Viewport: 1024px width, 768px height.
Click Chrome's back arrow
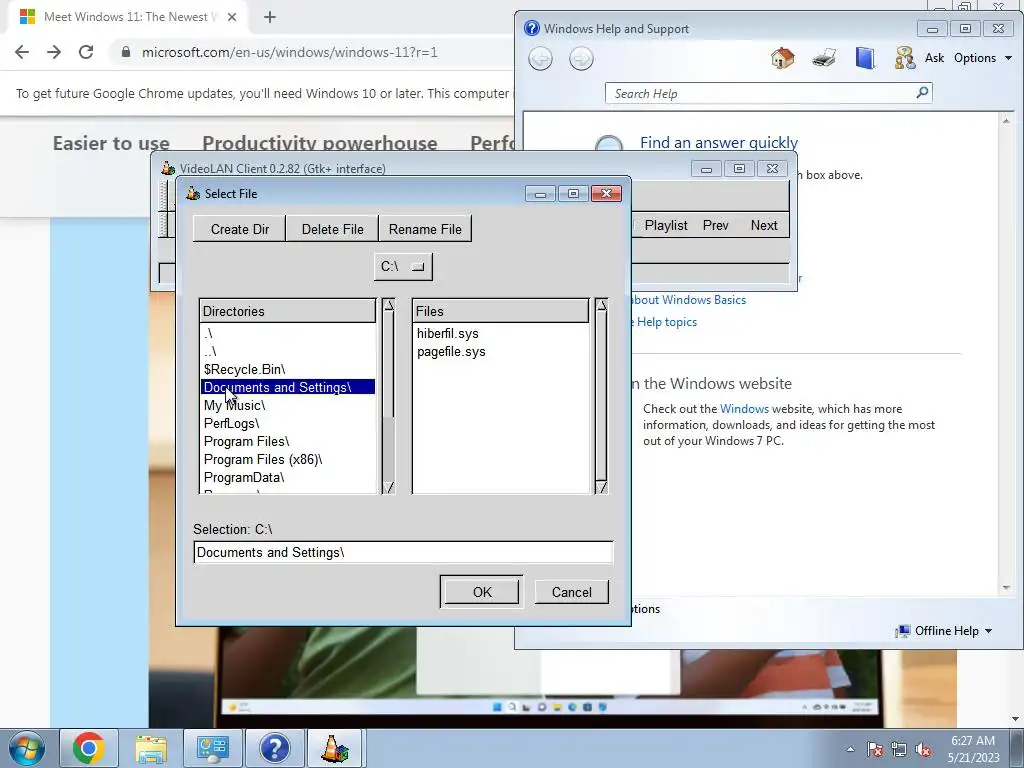[x=22, y=52]
